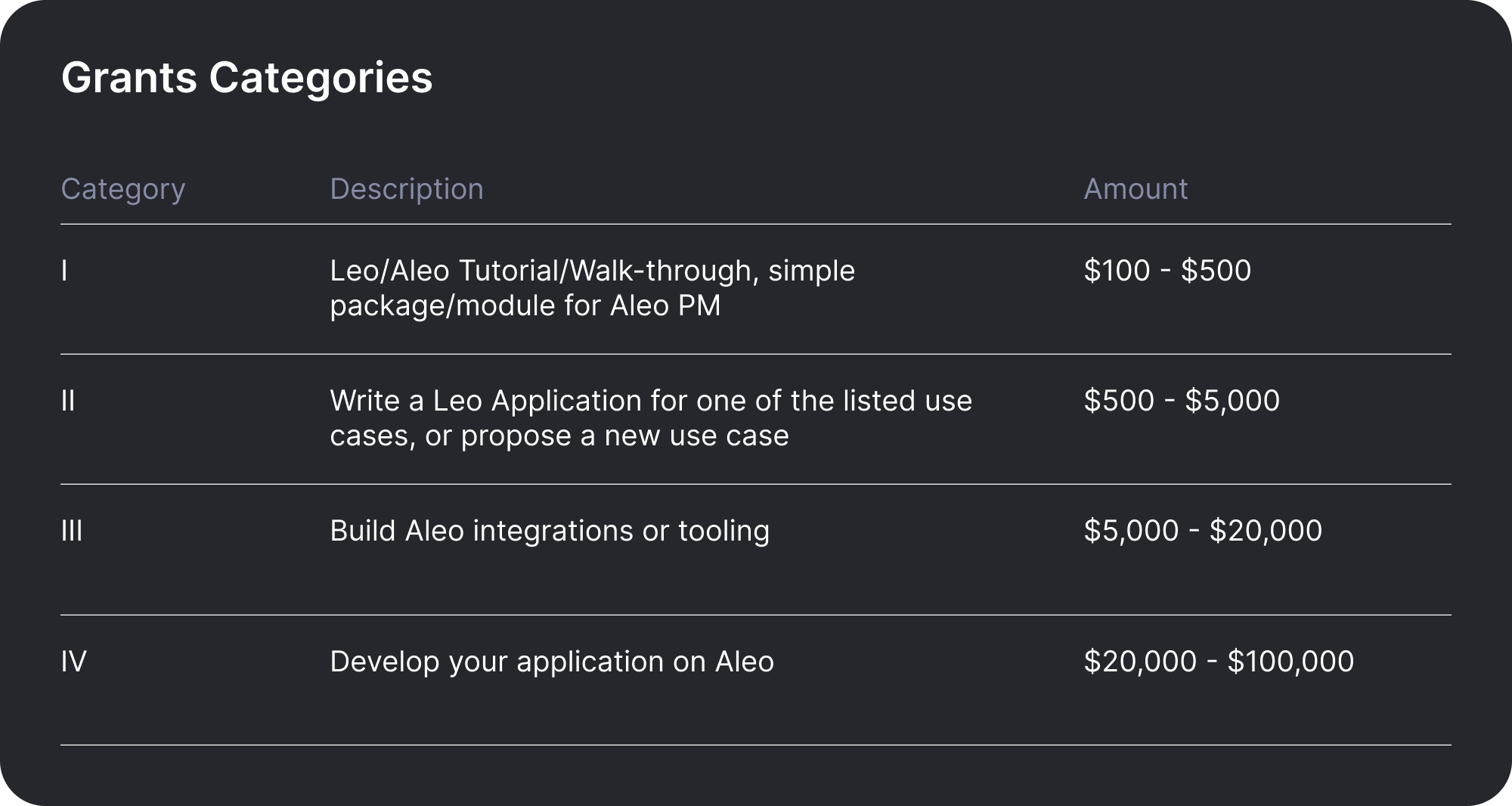
Task: Click "propose a new use case" phrase
Action: coord(624,436)
